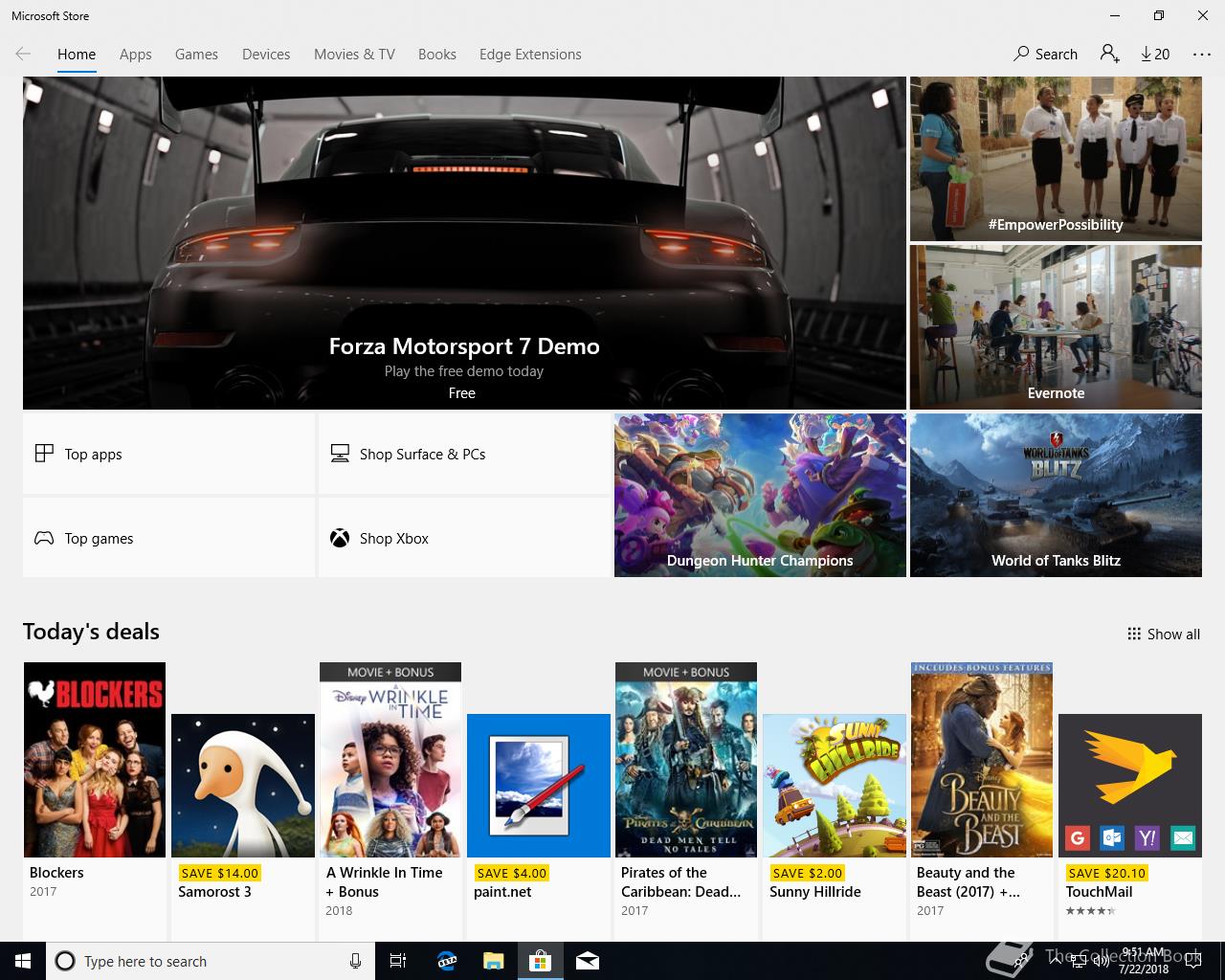This screenshot has height=980, width=1225.
Task: Open the Blockers movie poster
Action: 95,760
